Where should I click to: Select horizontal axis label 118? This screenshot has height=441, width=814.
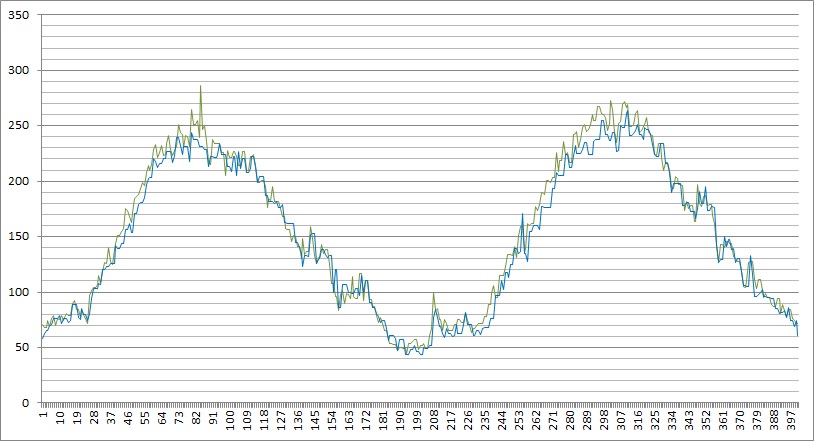click(x=264, y=421)
